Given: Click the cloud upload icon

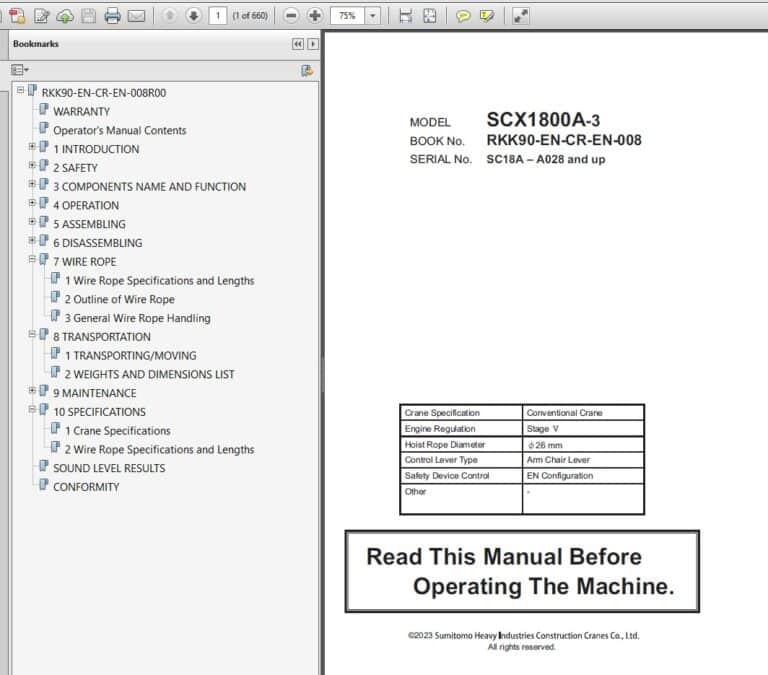Looking at the screenshot, I should (x=65, y=16).
